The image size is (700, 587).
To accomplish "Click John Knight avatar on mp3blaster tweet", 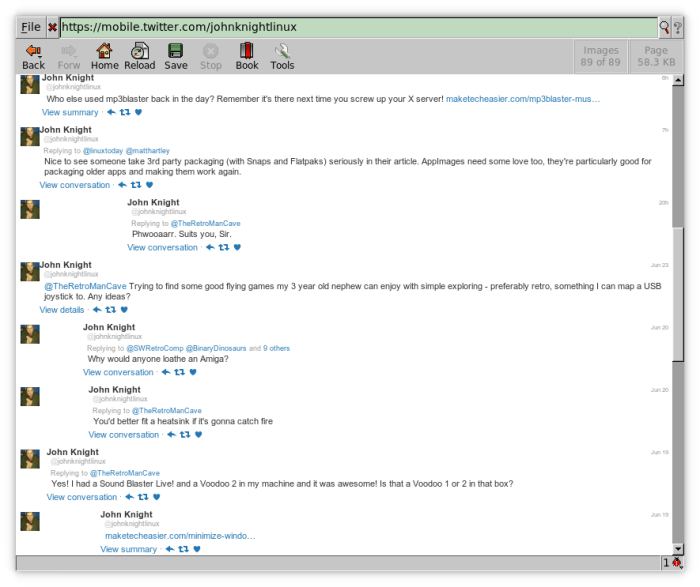I will (x=30, y=84).
